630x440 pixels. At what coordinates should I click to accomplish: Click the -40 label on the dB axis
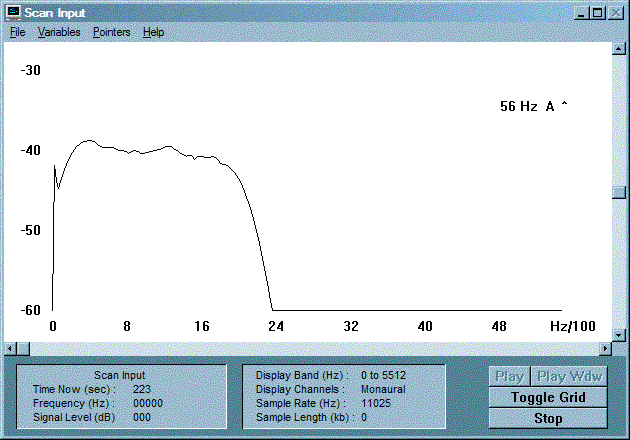click(x=31, y=150)
